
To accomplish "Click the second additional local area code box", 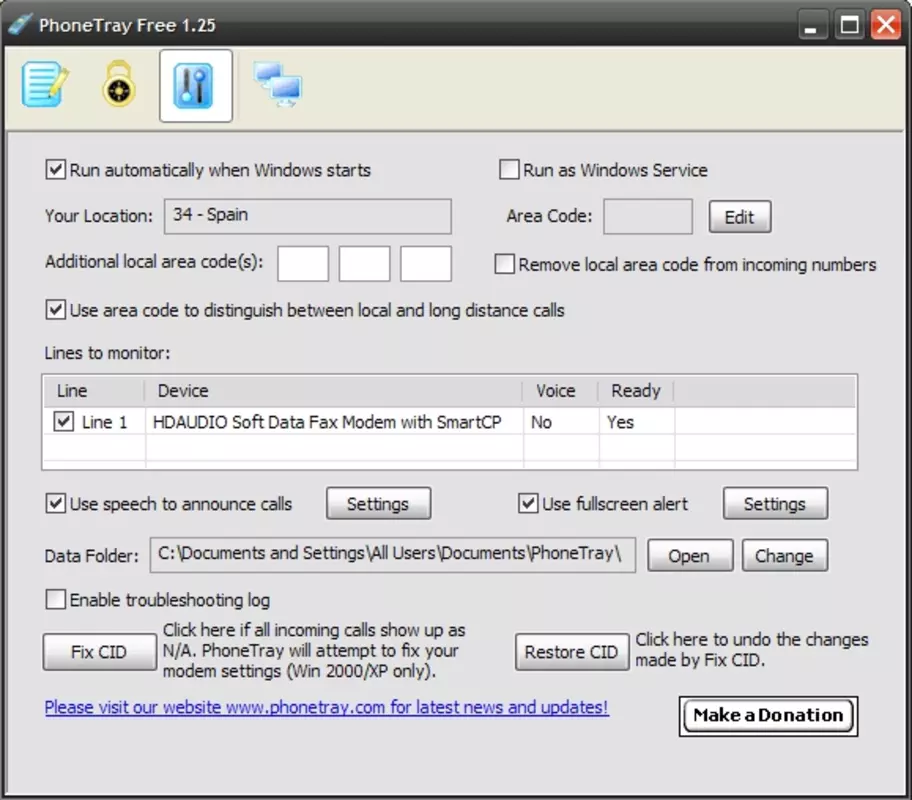I will click(365, 264).
